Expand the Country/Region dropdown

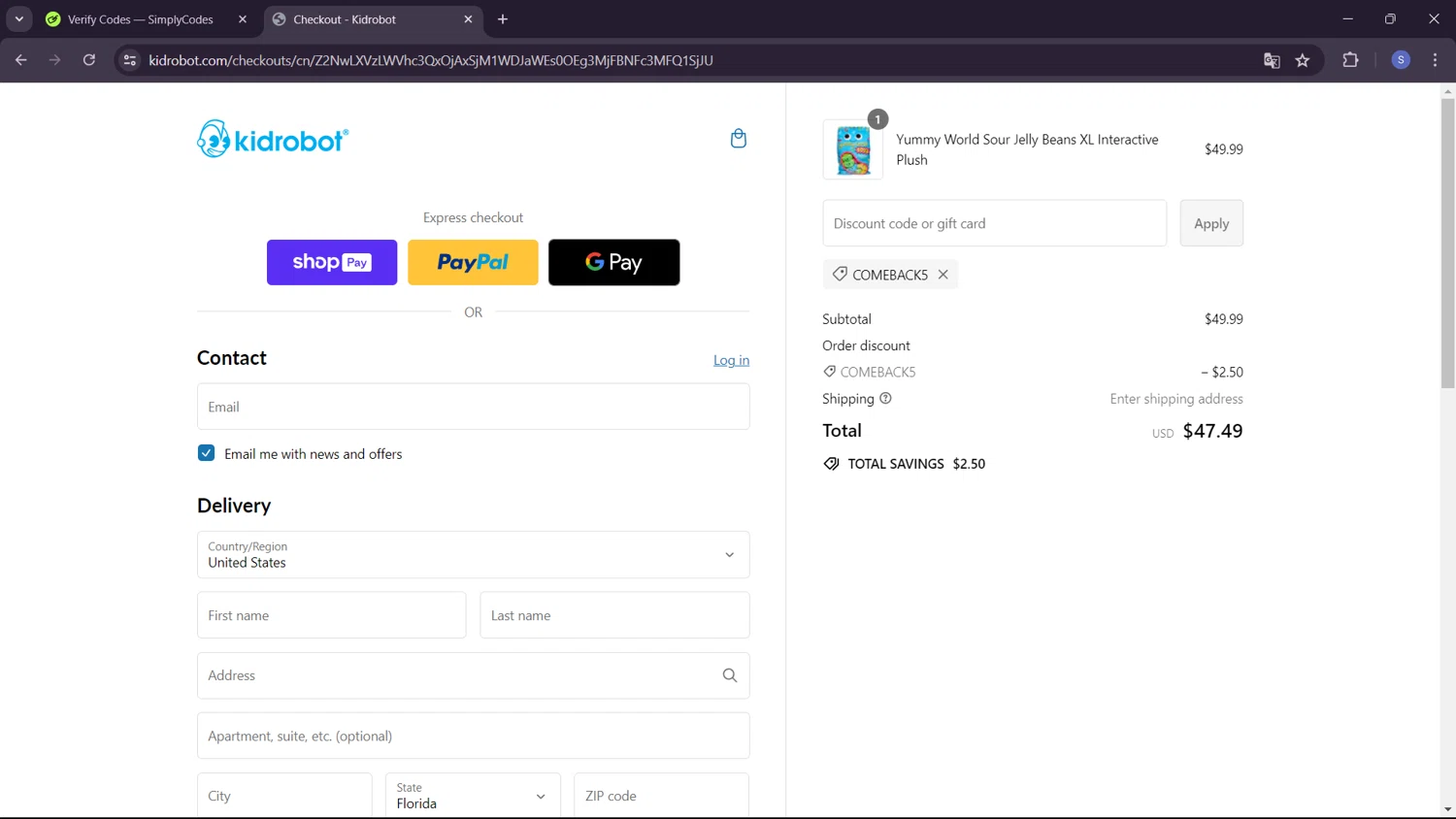pyautogui.click(x=474, y=555)
